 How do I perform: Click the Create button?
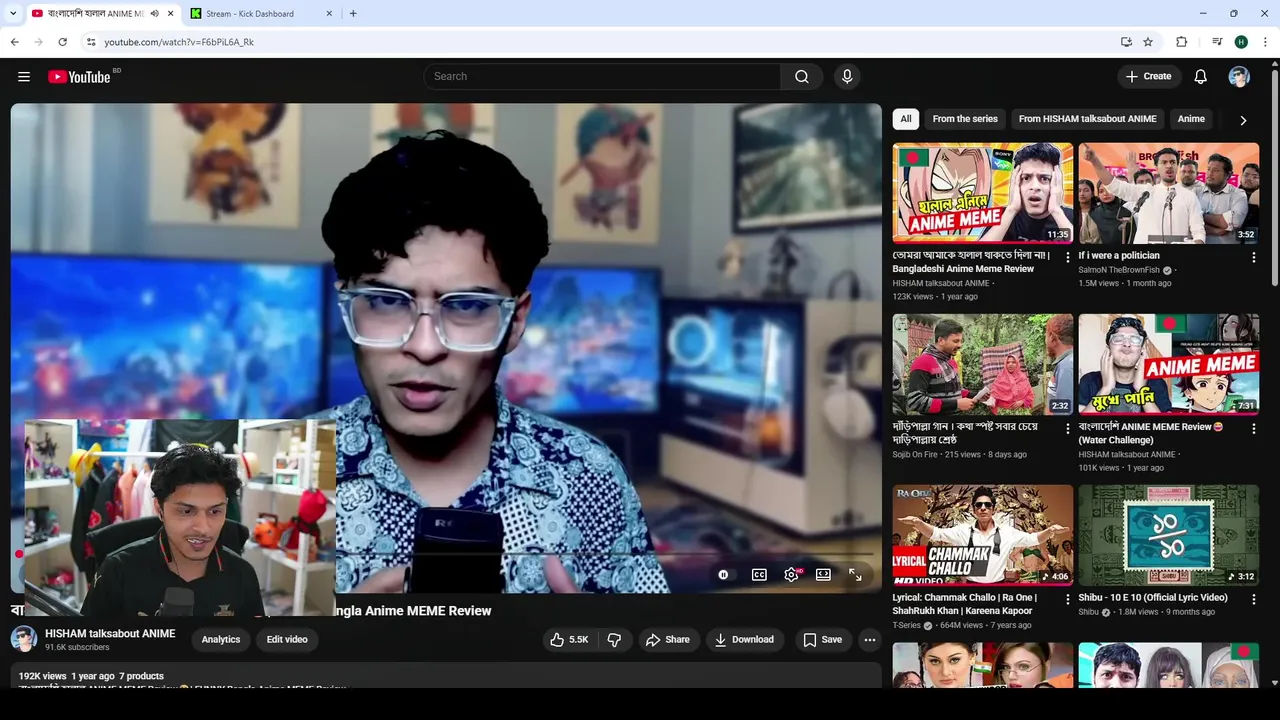point(1148,77)
